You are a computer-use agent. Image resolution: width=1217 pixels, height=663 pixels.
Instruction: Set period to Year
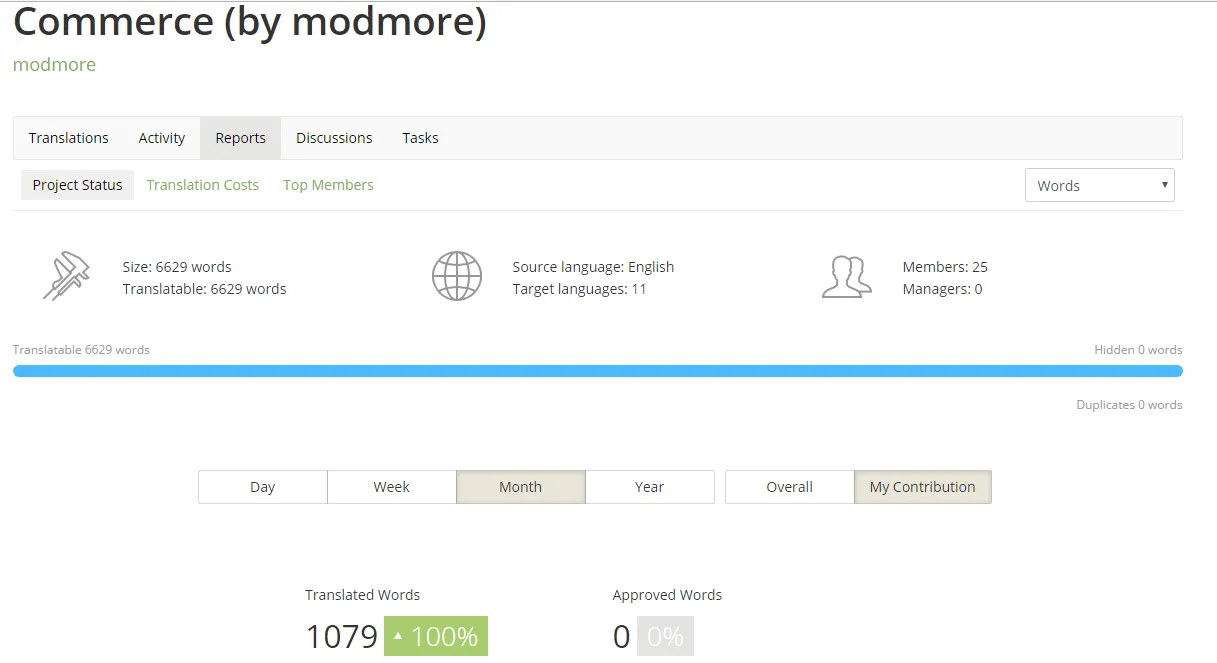tap(650, 487)
